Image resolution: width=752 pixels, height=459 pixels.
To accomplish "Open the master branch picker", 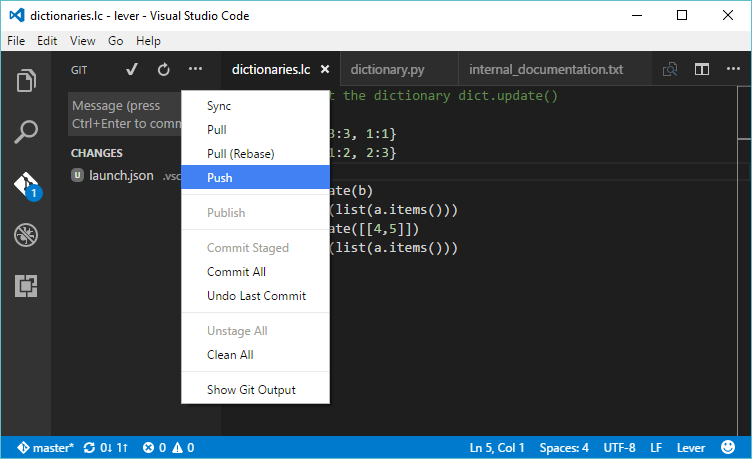I will [x=45, y=448].
